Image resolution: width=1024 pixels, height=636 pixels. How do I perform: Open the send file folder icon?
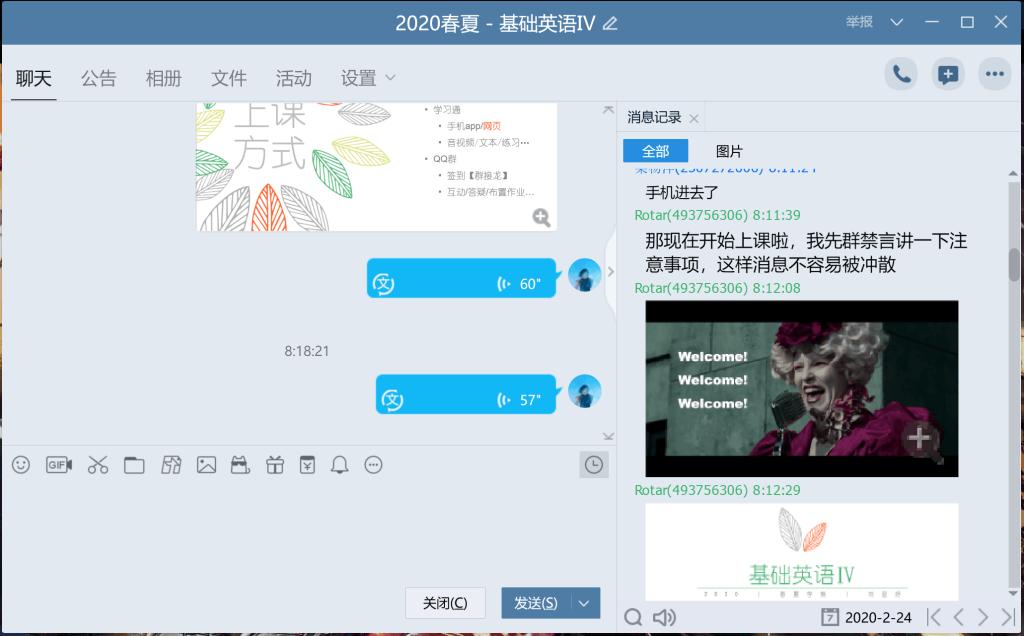[135, 465]
